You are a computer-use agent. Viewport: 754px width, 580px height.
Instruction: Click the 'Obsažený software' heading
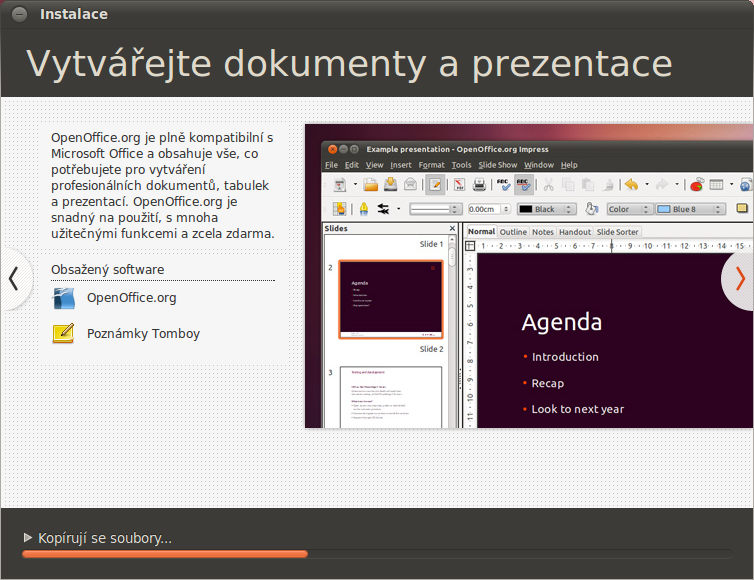108,269
